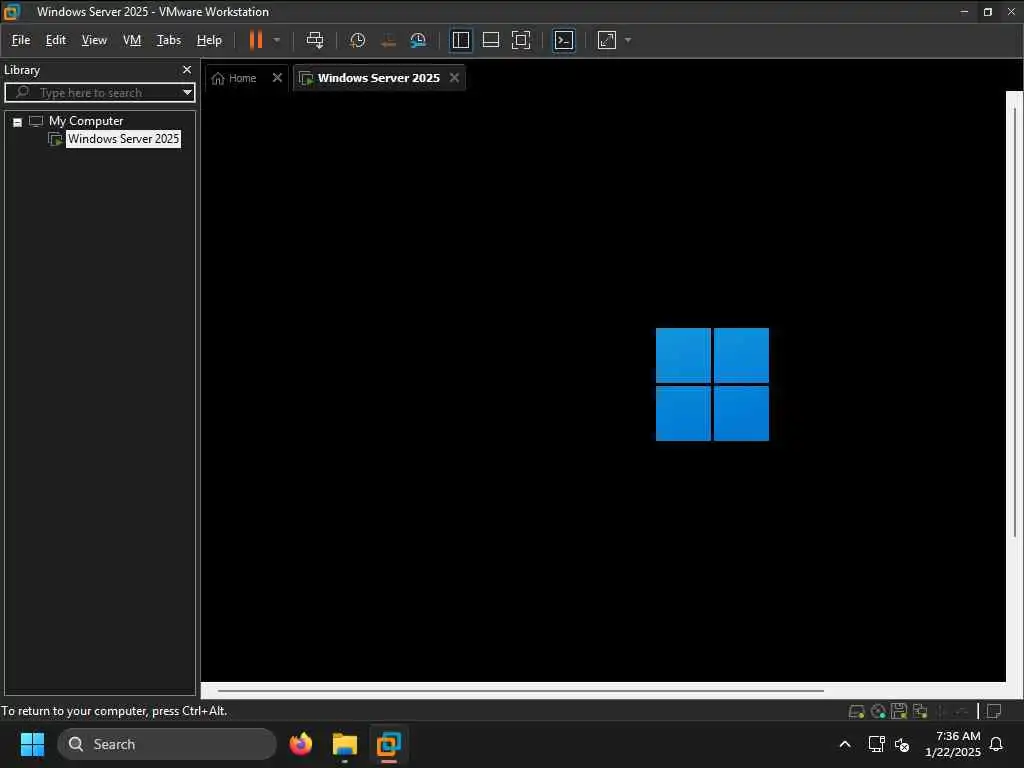Switch to console view
Viewport: 1024px width, 768px height.
pos(564,40)
